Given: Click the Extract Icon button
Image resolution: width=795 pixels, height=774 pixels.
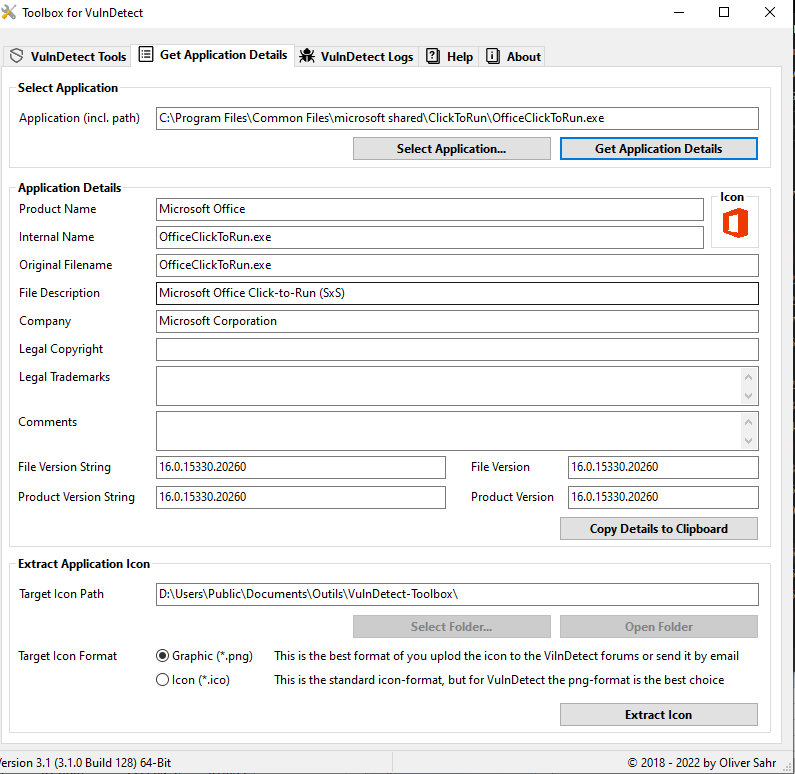Looking at the screenshot, I should pos(659,715).
